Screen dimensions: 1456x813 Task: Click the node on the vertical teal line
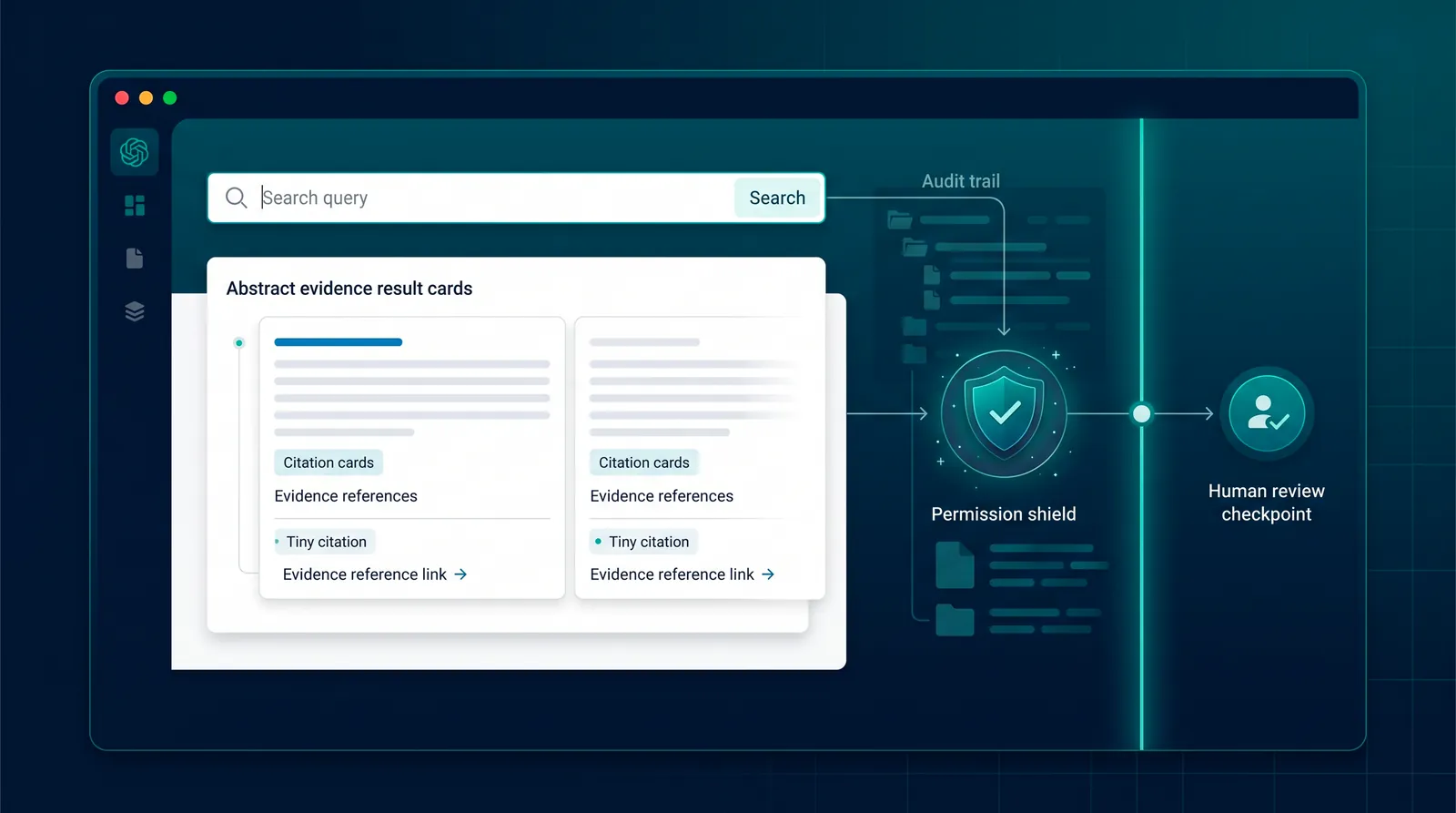[1141, 414]
